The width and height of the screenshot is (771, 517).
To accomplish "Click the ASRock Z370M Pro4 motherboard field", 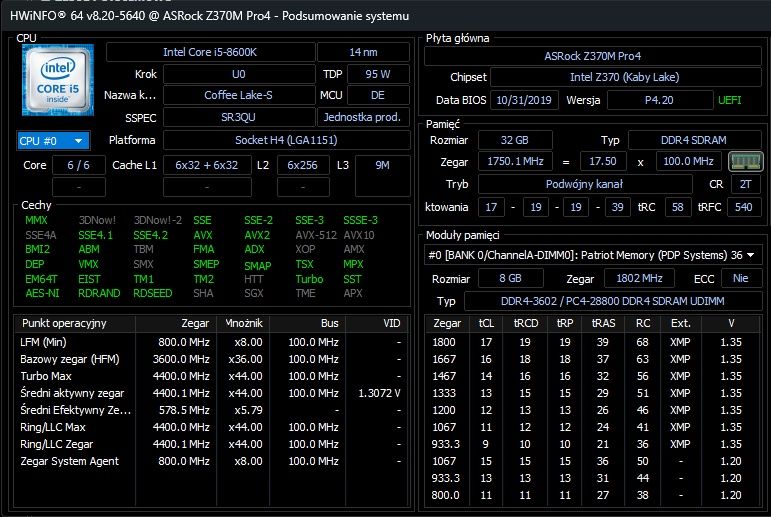I will tap(593, 56).
